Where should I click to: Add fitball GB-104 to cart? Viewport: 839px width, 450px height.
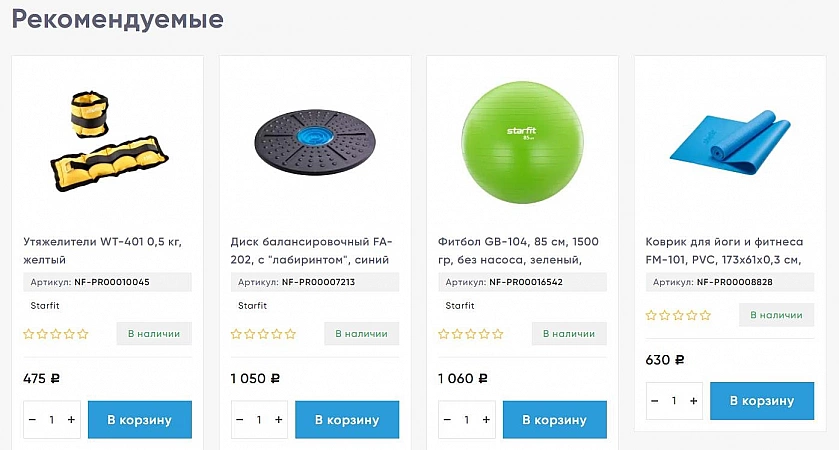point(555,420)
